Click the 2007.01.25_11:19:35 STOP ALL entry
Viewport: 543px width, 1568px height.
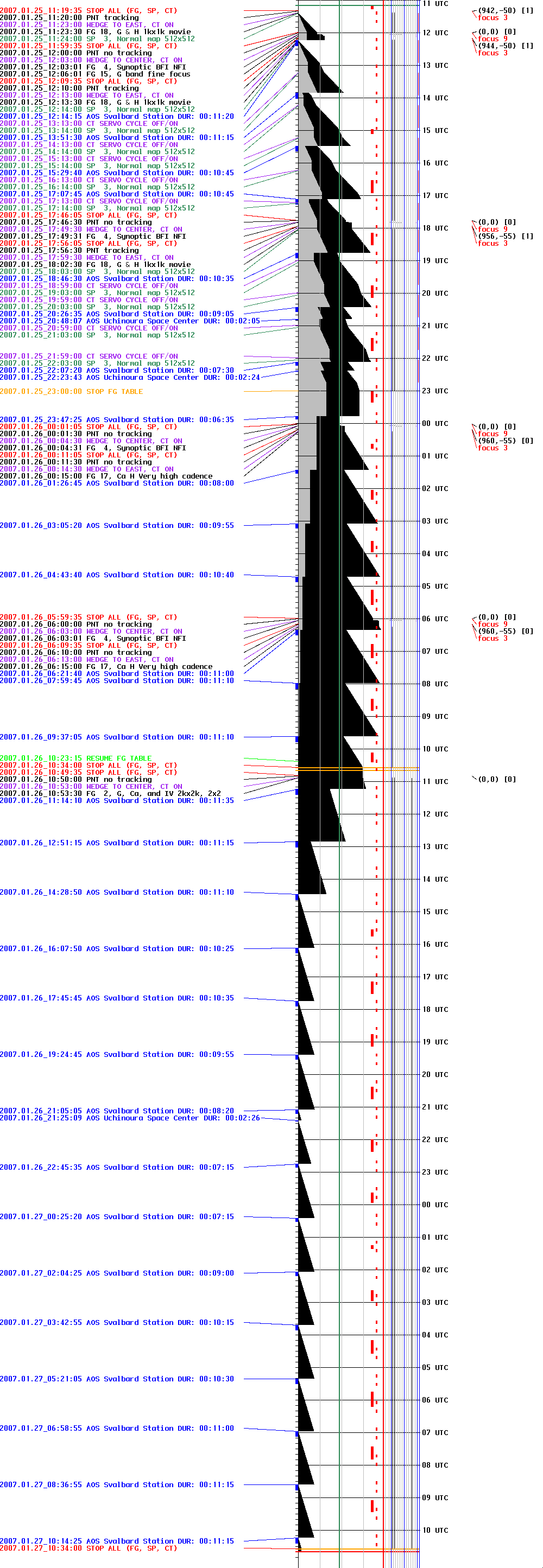[x=89, y=10]
